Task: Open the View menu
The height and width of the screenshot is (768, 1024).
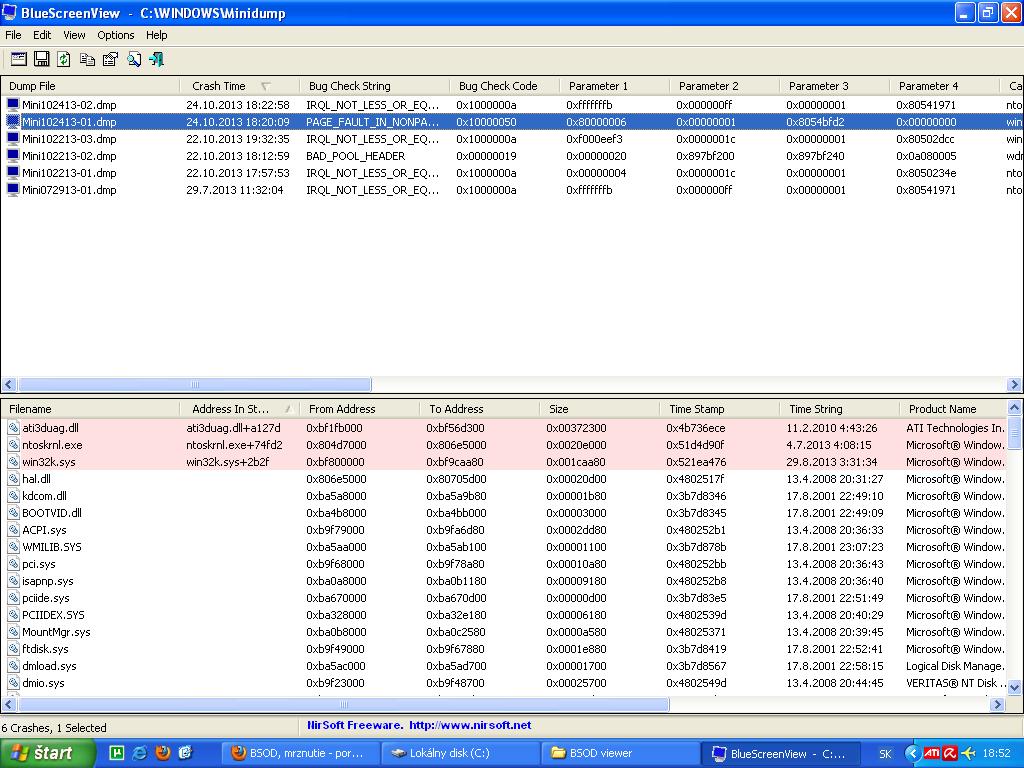Action: coord(74,35)
